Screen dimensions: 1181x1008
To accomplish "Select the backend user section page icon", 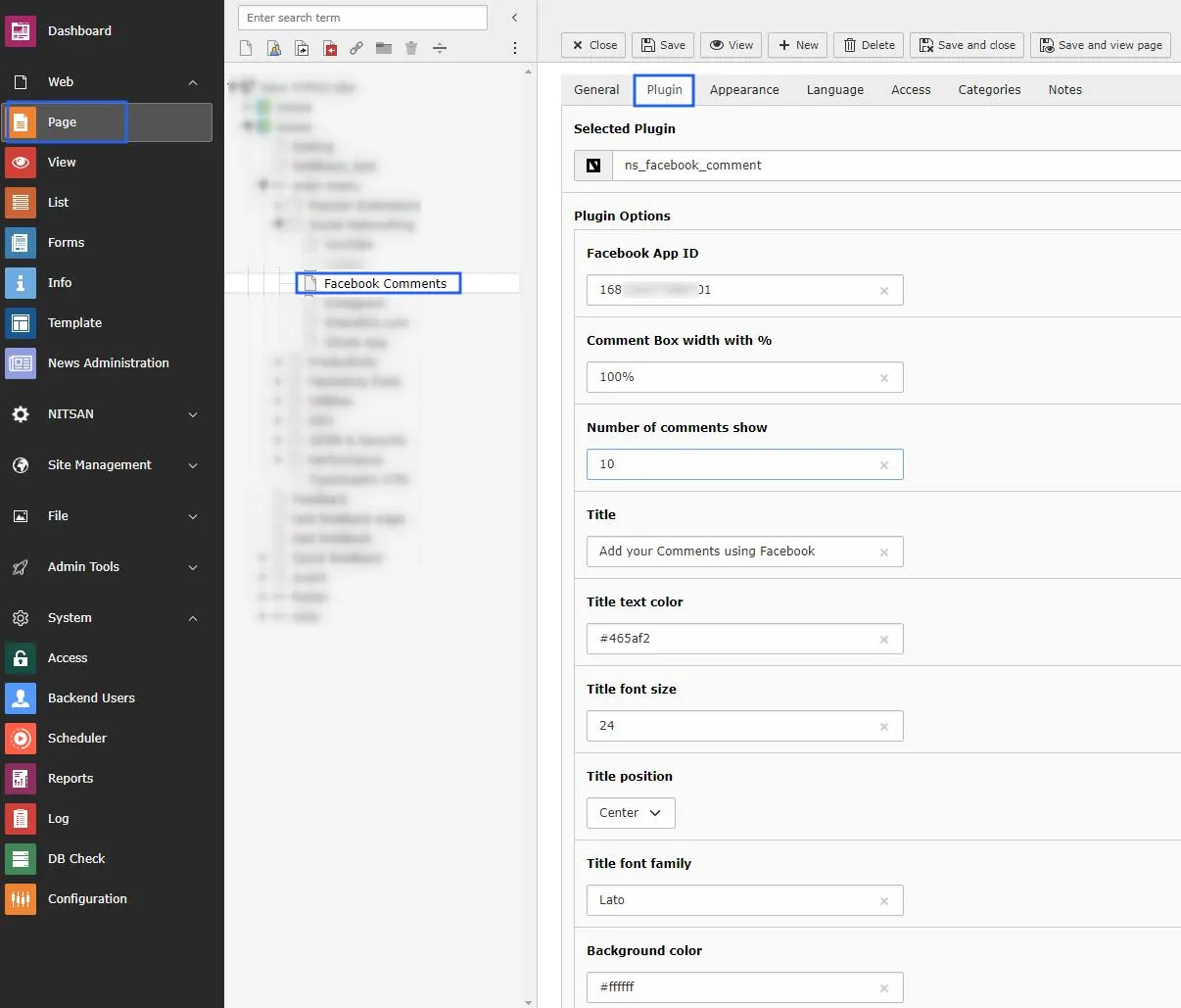I will click(274, 48).
